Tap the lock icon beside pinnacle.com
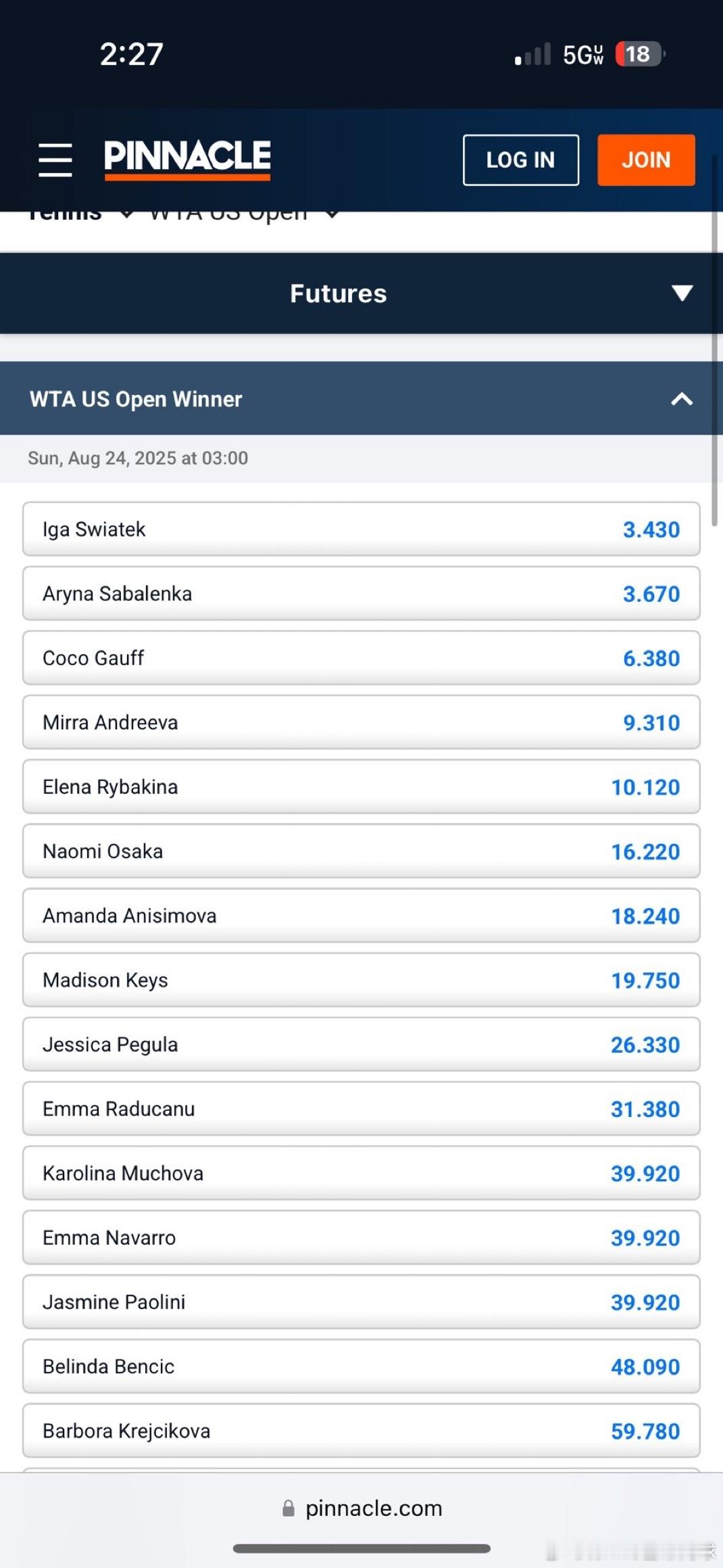This screenshot has height=1568, width=723. (x=289, y=1508)
